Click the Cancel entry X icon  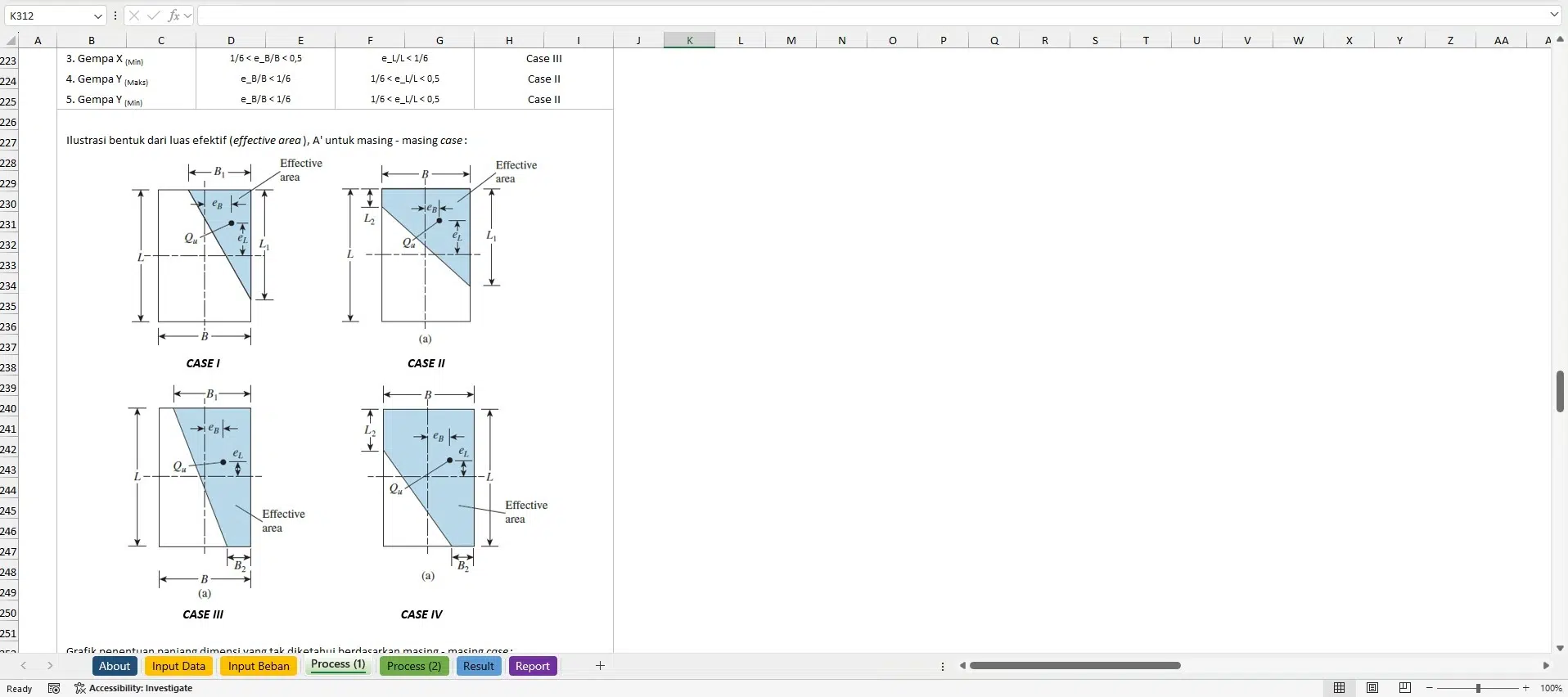click(x=134, y=16)
